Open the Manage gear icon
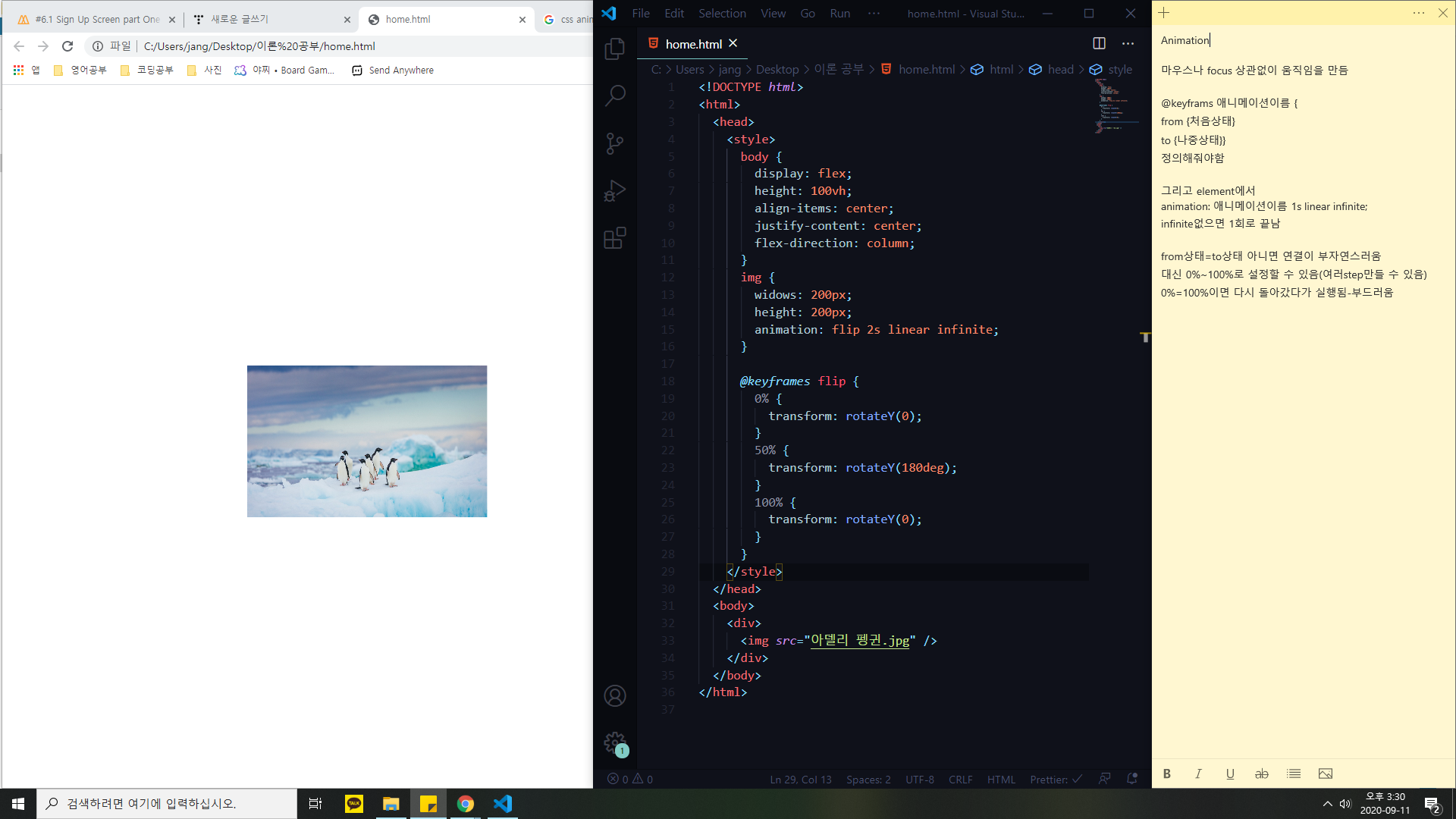This screenshot has height=819, width=1456. point(615,743)
